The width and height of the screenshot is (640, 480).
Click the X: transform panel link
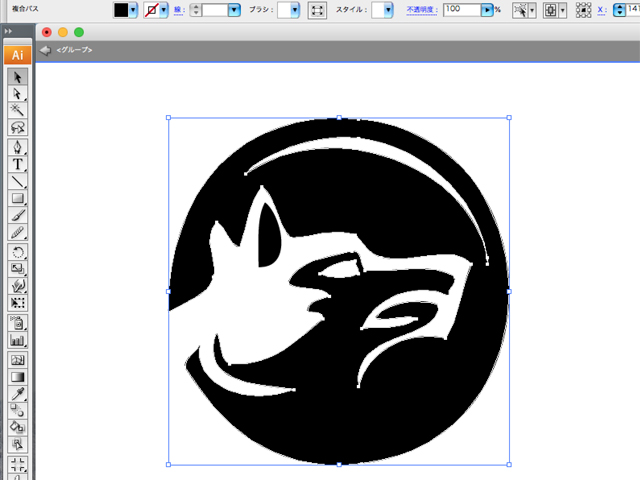[x=601, y=10]
